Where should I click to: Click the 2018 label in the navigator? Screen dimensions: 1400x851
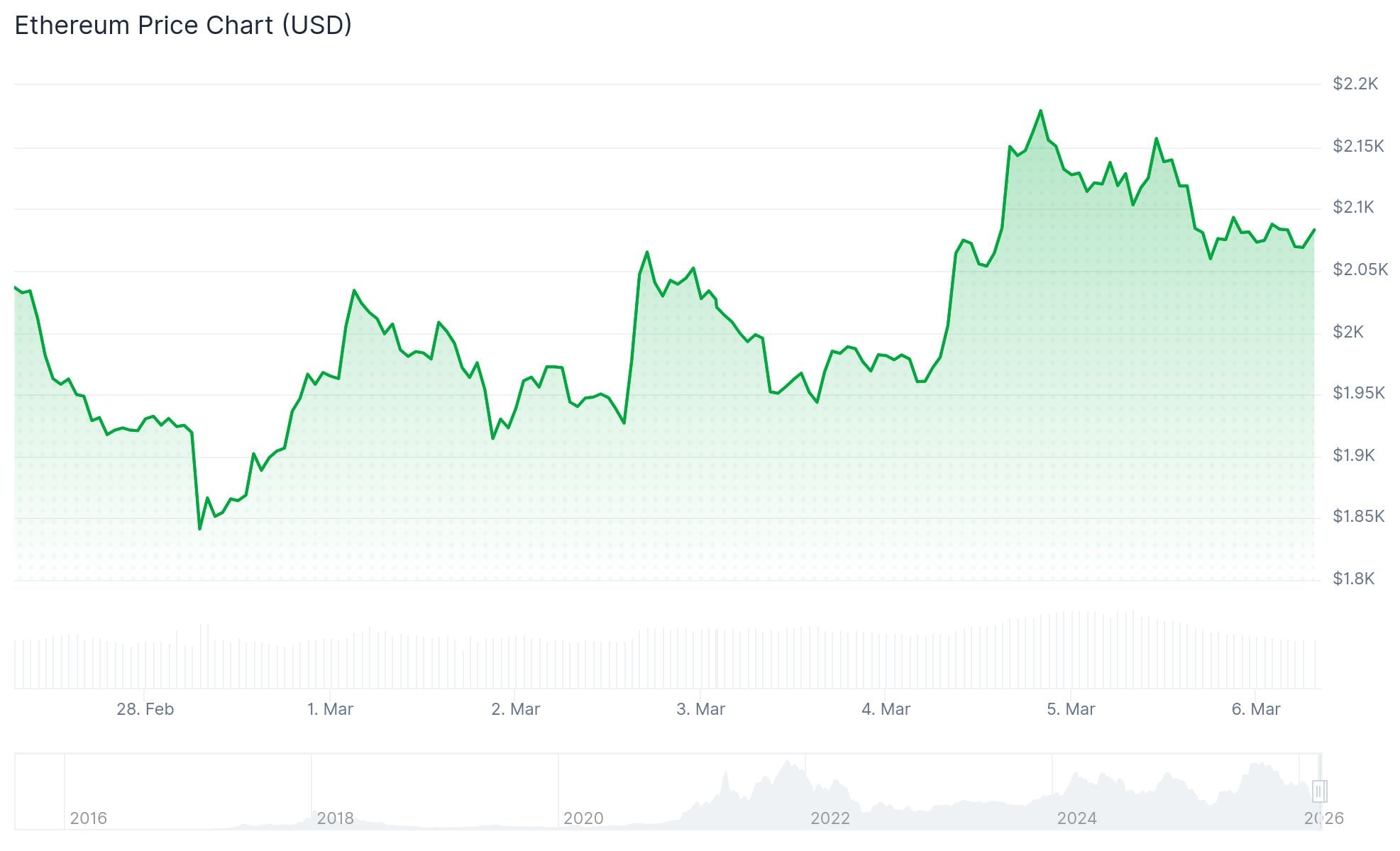335,818
